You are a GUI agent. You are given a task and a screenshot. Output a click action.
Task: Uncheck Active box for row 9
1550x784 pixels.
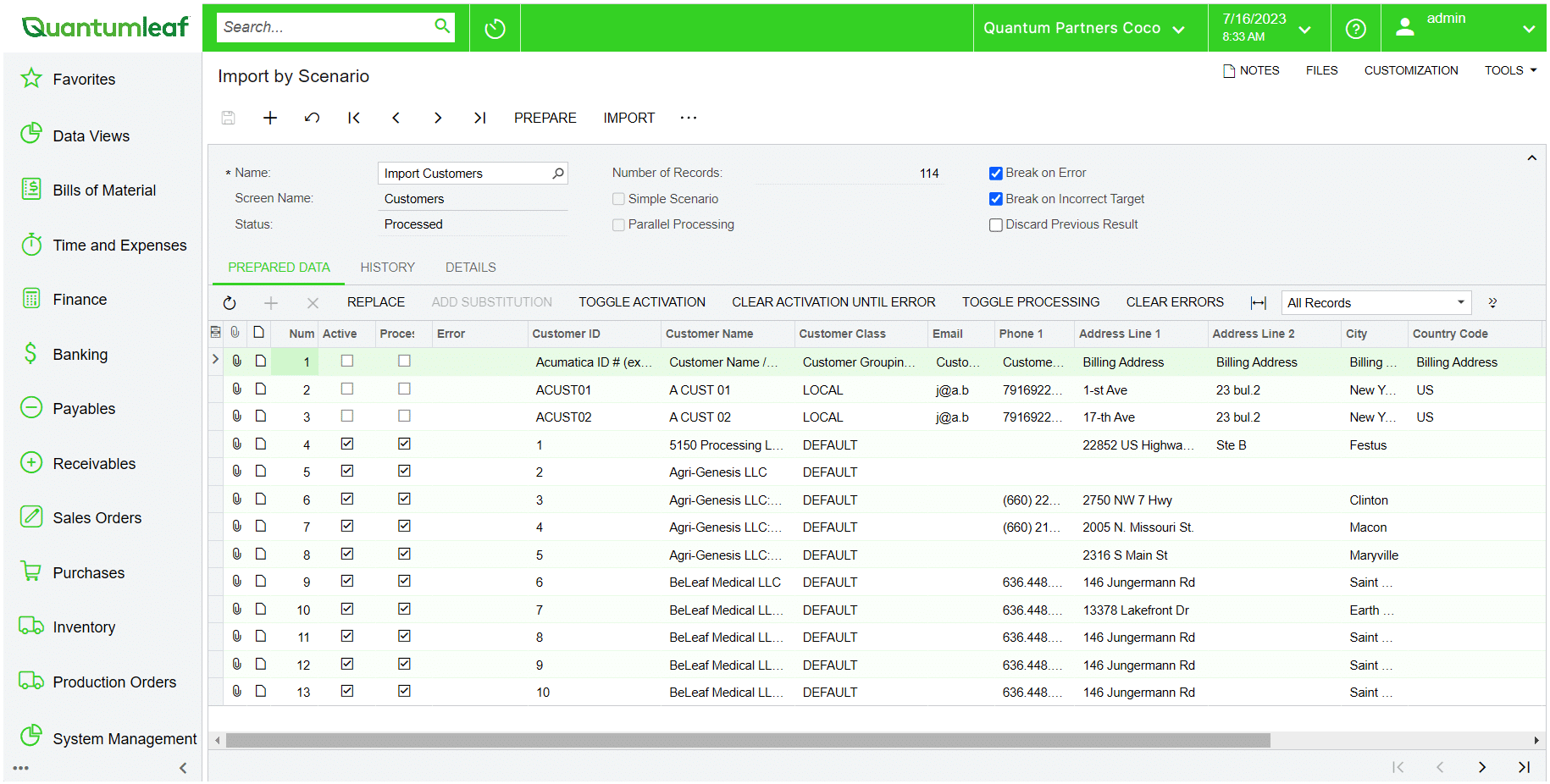347,581
